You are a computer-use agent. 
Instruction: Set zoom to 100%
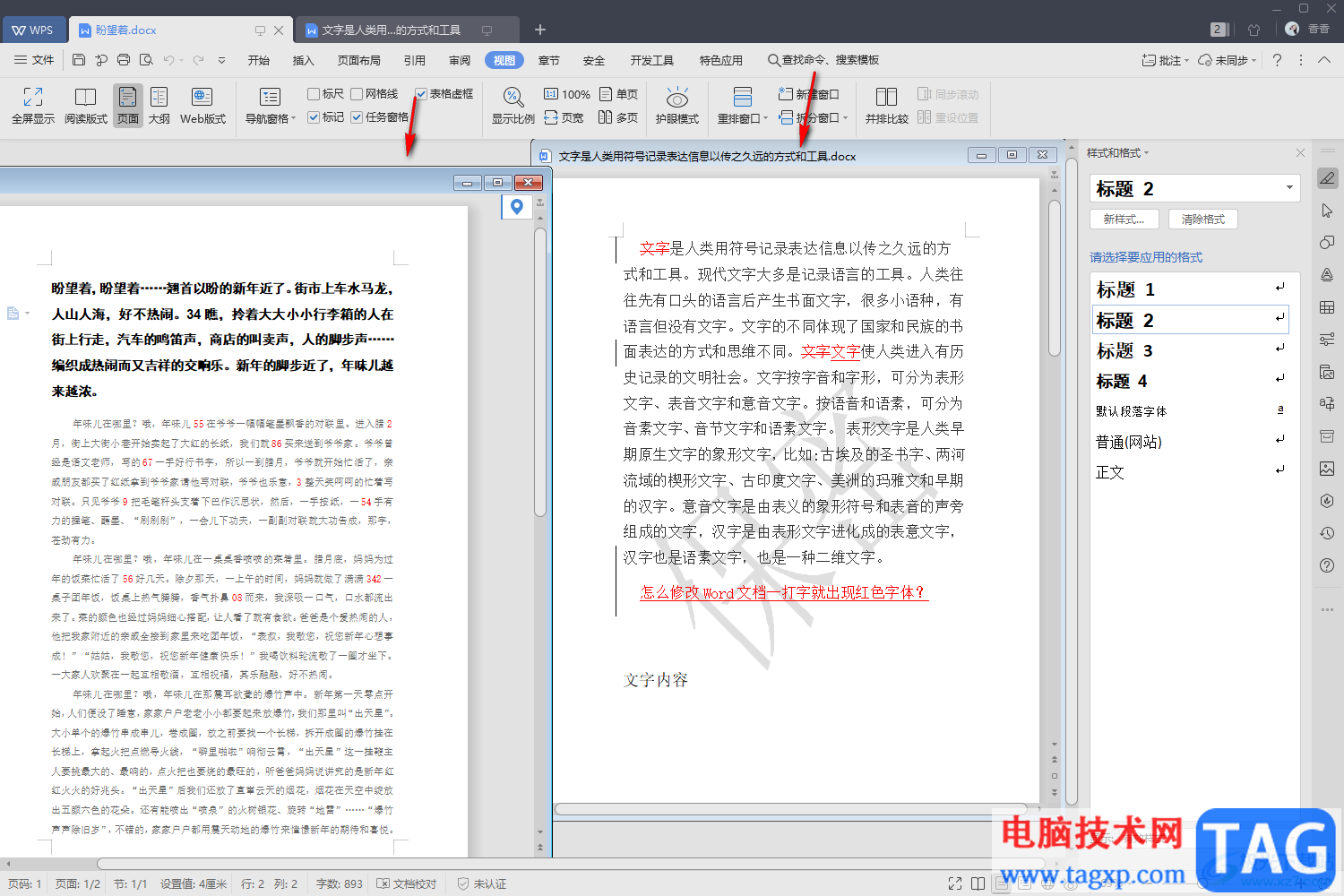coord(567,94)
